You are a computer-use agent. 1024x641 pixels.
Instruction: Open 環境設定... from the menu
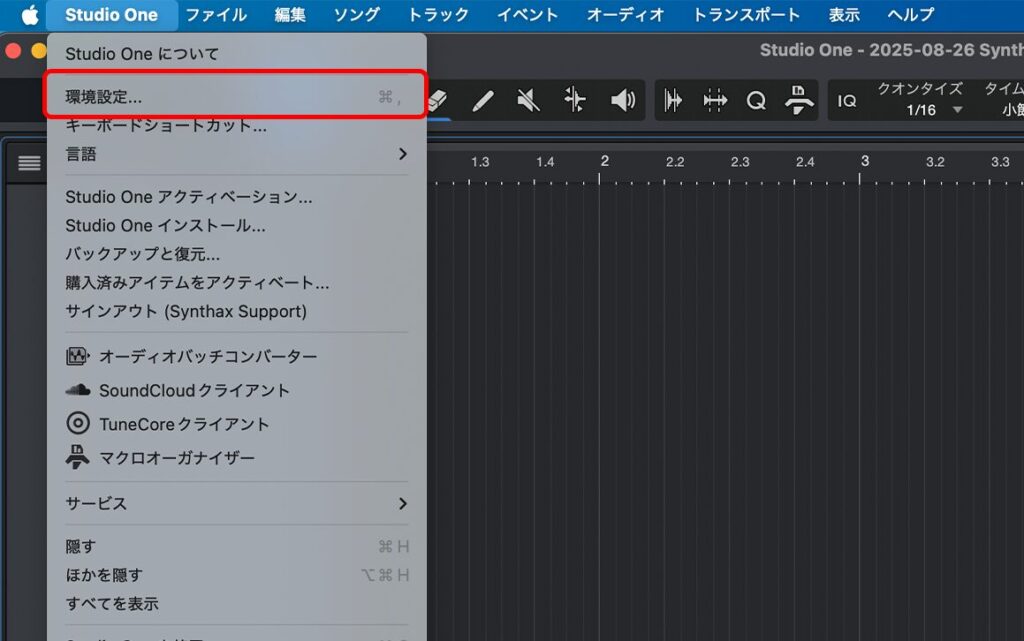click(x=104, y=97)
